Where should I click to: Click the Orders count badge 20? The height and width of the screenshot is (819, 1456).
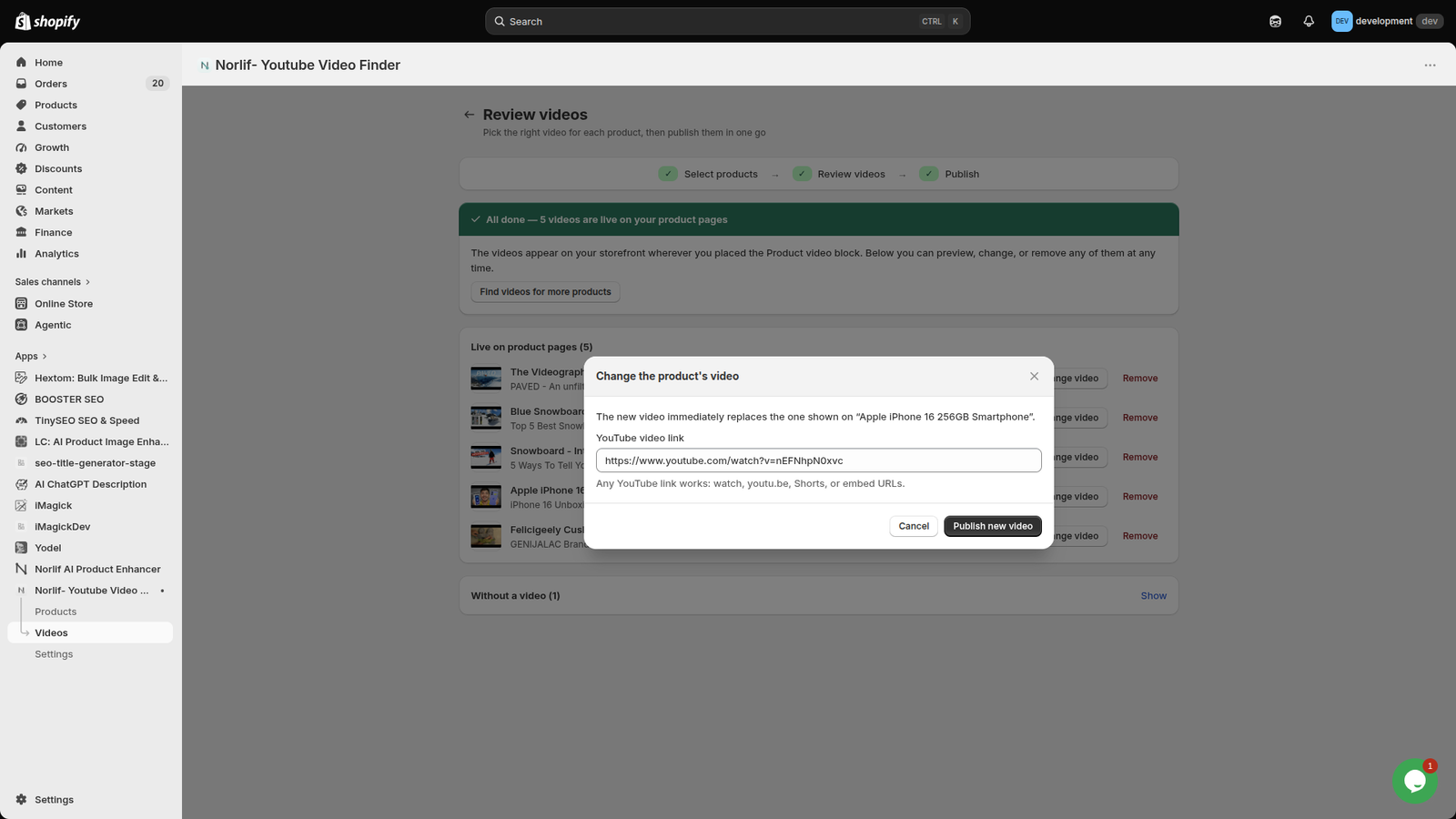click(157, 84)
